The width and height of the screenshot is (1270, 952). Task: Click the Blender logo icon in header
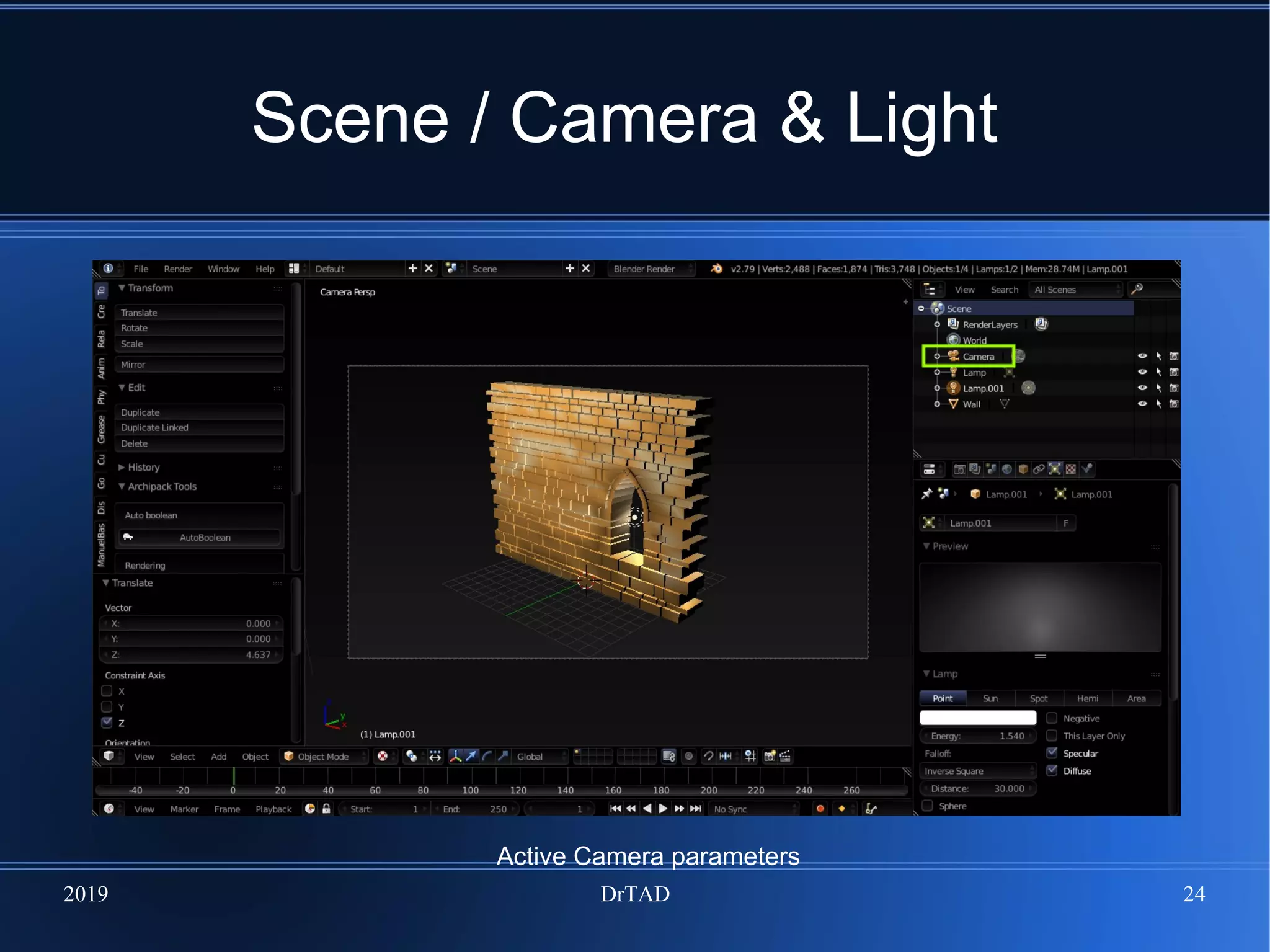(716, 269)
